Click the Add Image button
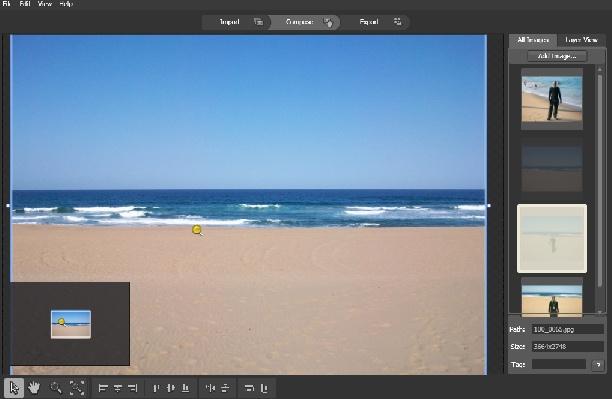The height and width of the screenshot is (399, 612). coord(557,56)
